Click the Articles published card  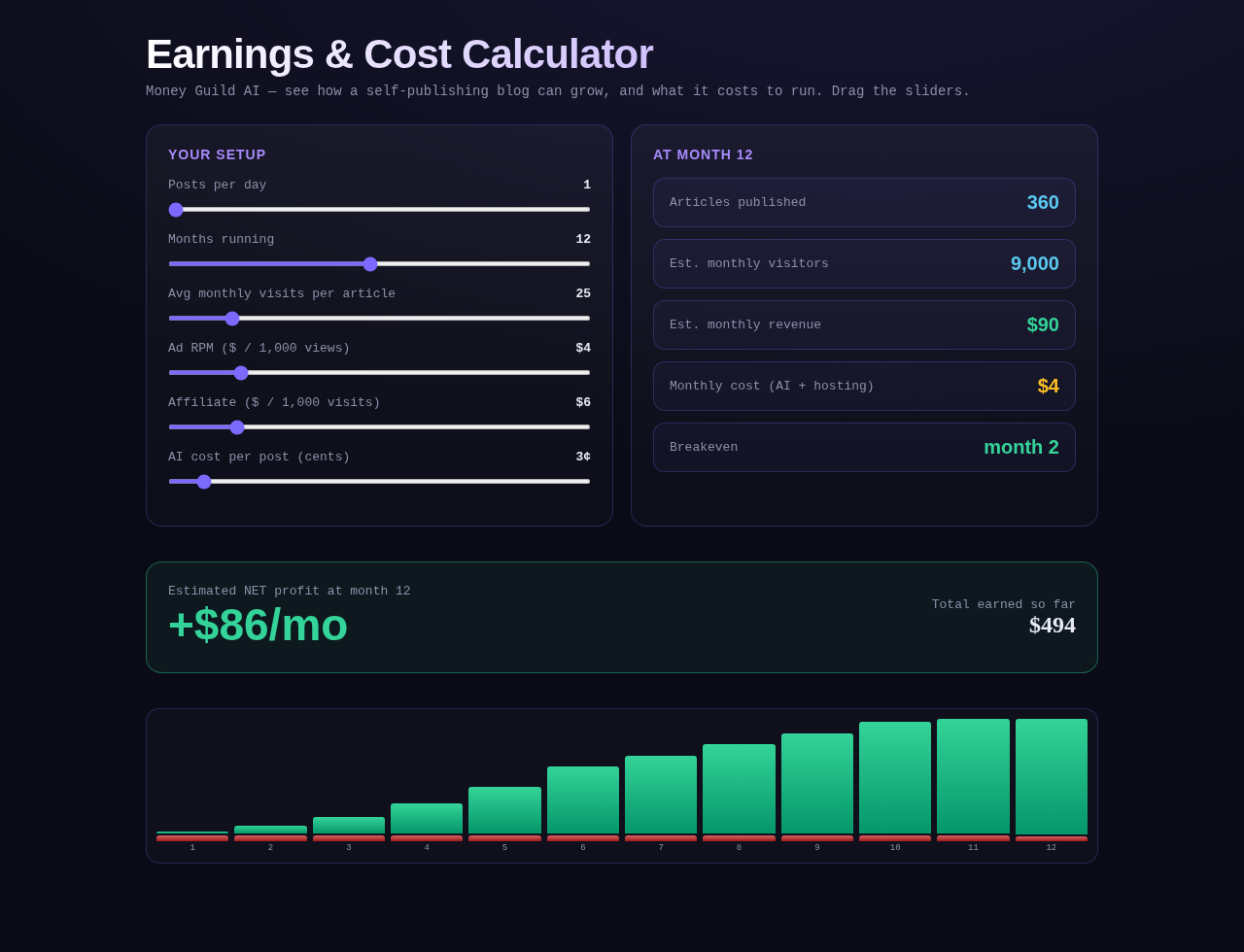[864, 202]
